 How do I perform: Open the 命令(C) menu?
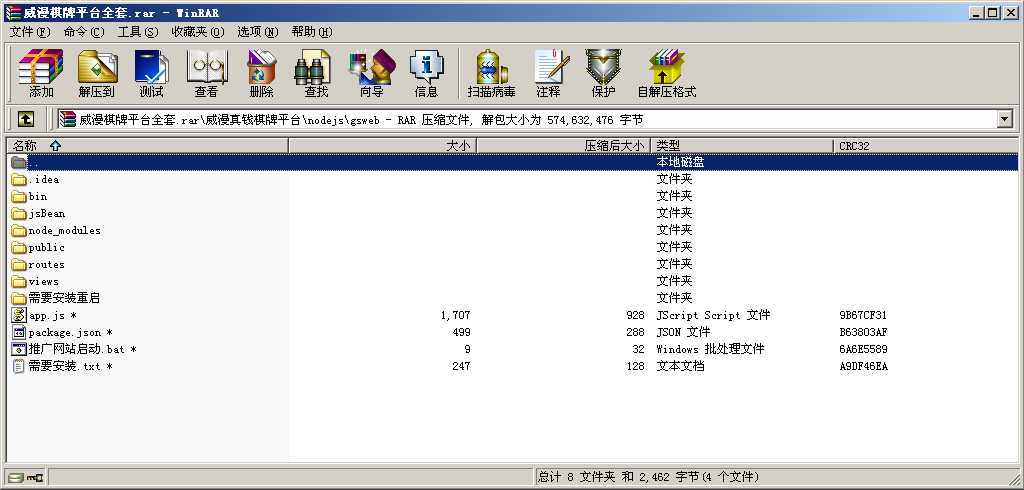(x=84, y=31)
